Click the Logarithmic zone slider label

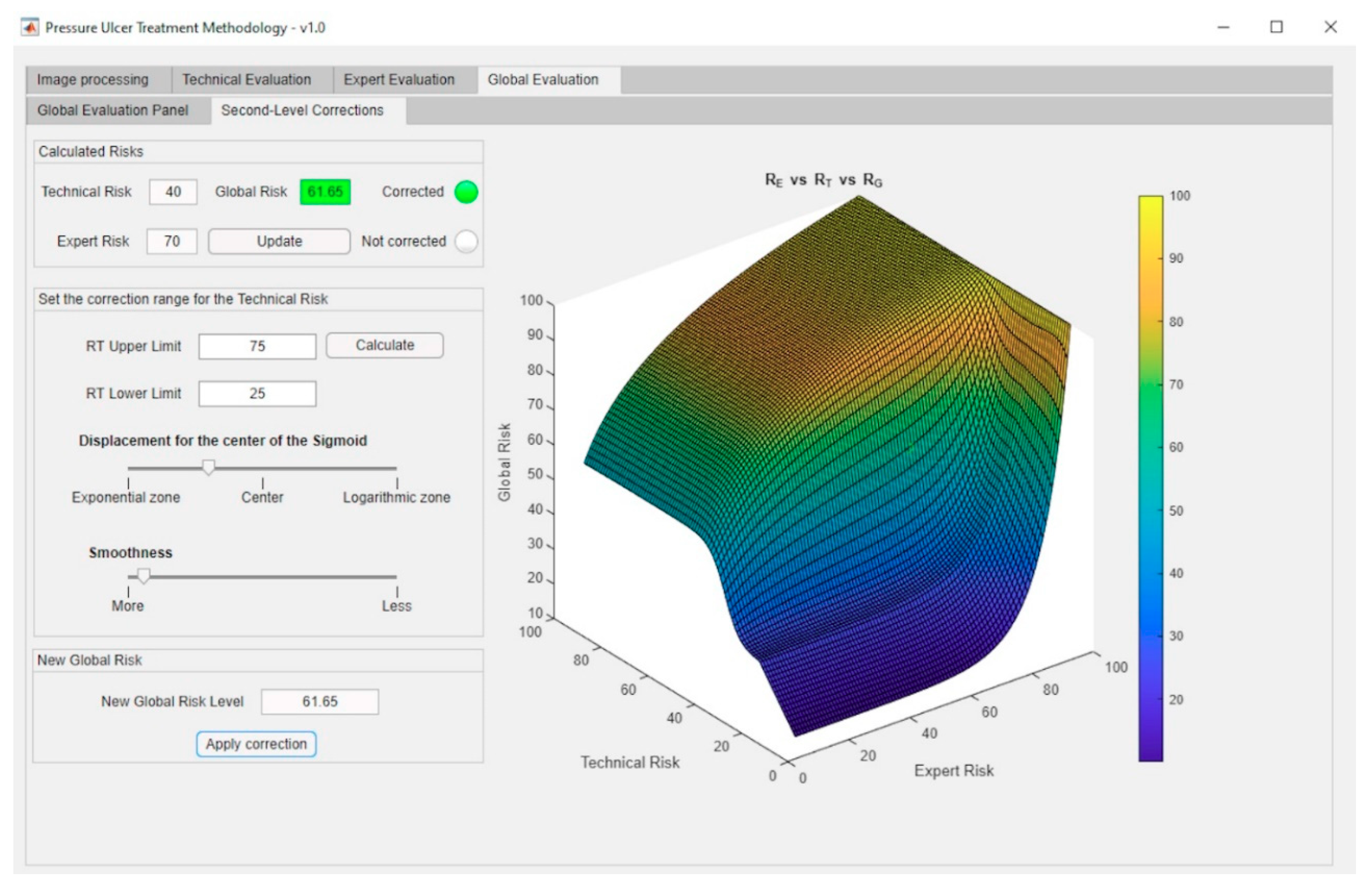point(397,497)
